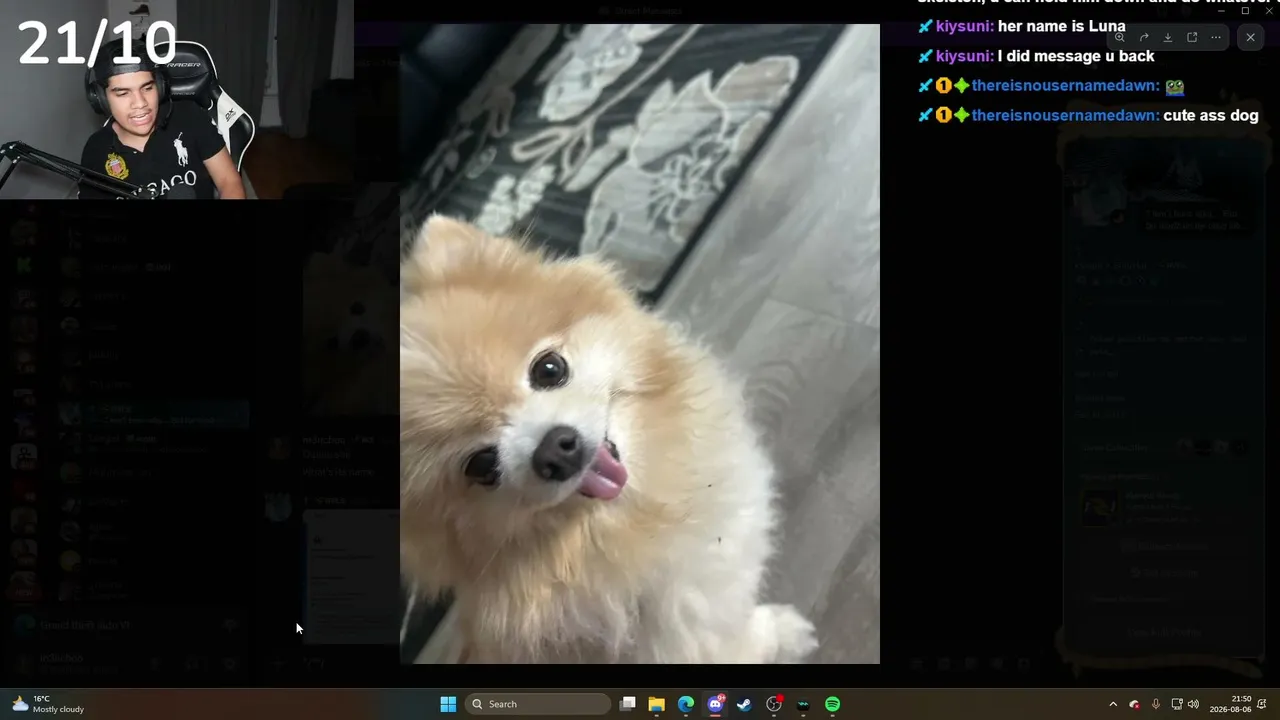Click the taskbar Search box

coord(538,704)
